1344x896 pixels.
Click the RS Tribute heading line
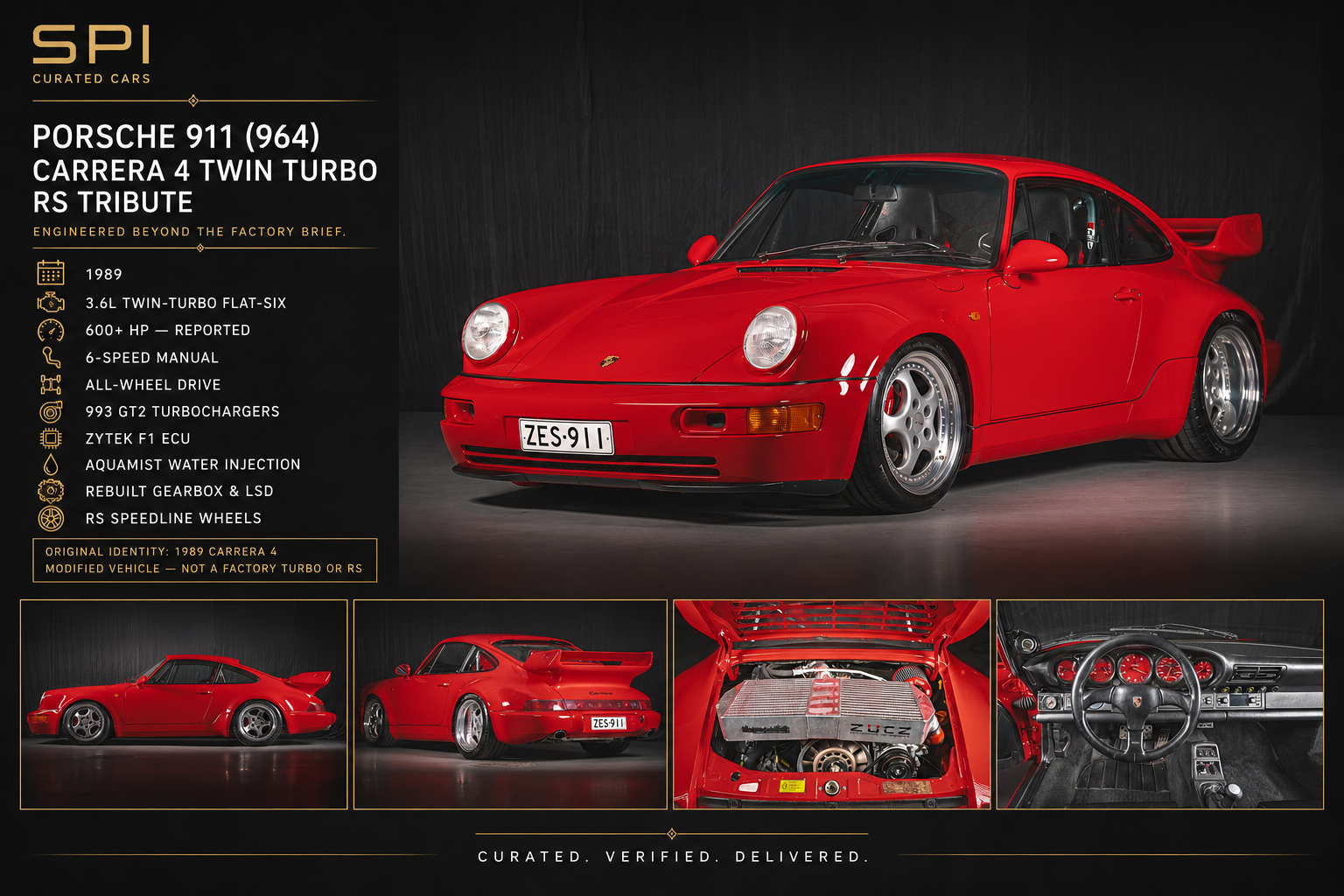[113, 202]
